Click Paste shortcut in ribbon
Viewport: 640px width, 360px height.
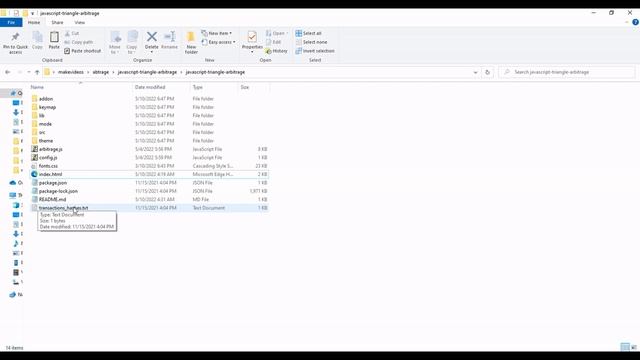82,51
